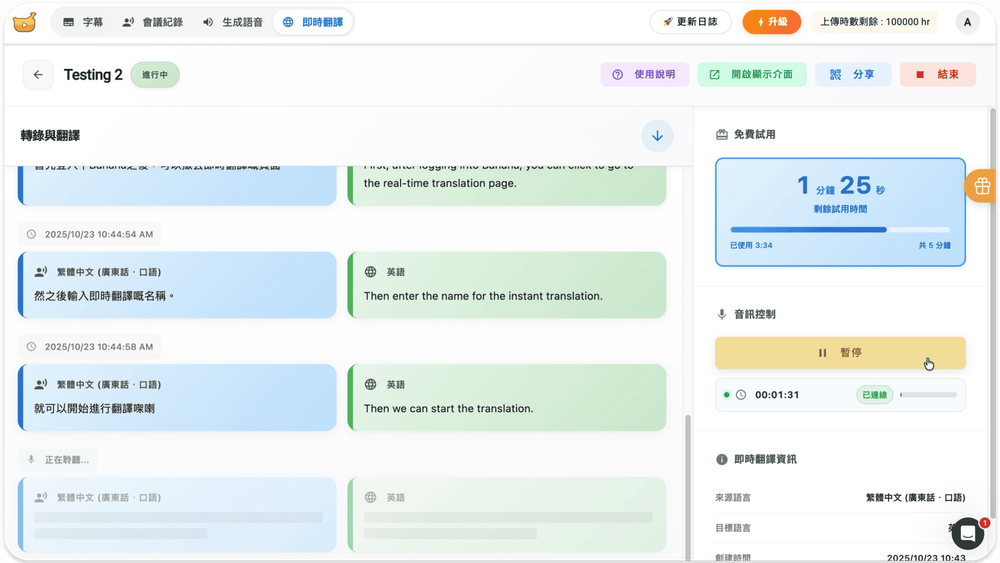The height and width of the screenshot is (563, 1000).
Task: Click the 分享 share button
Action: [x=853, y=75]
